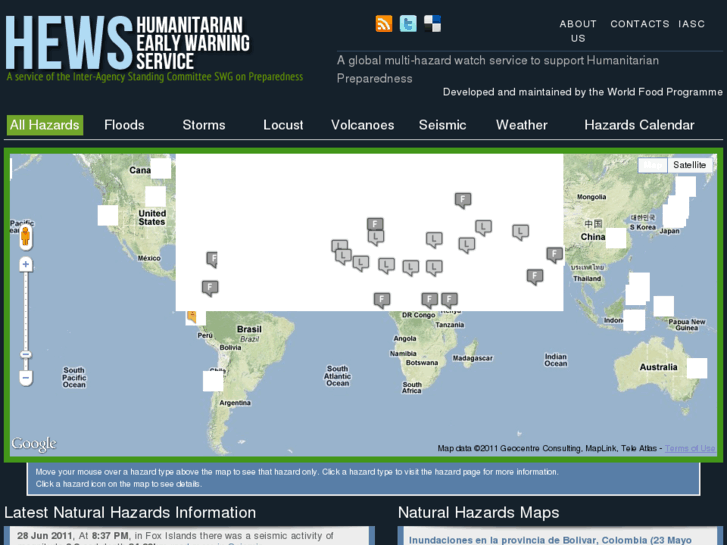Screen dimensions: 727x545
Task: Click the orange hazard marker near Perú
Action: coord(191,317)
